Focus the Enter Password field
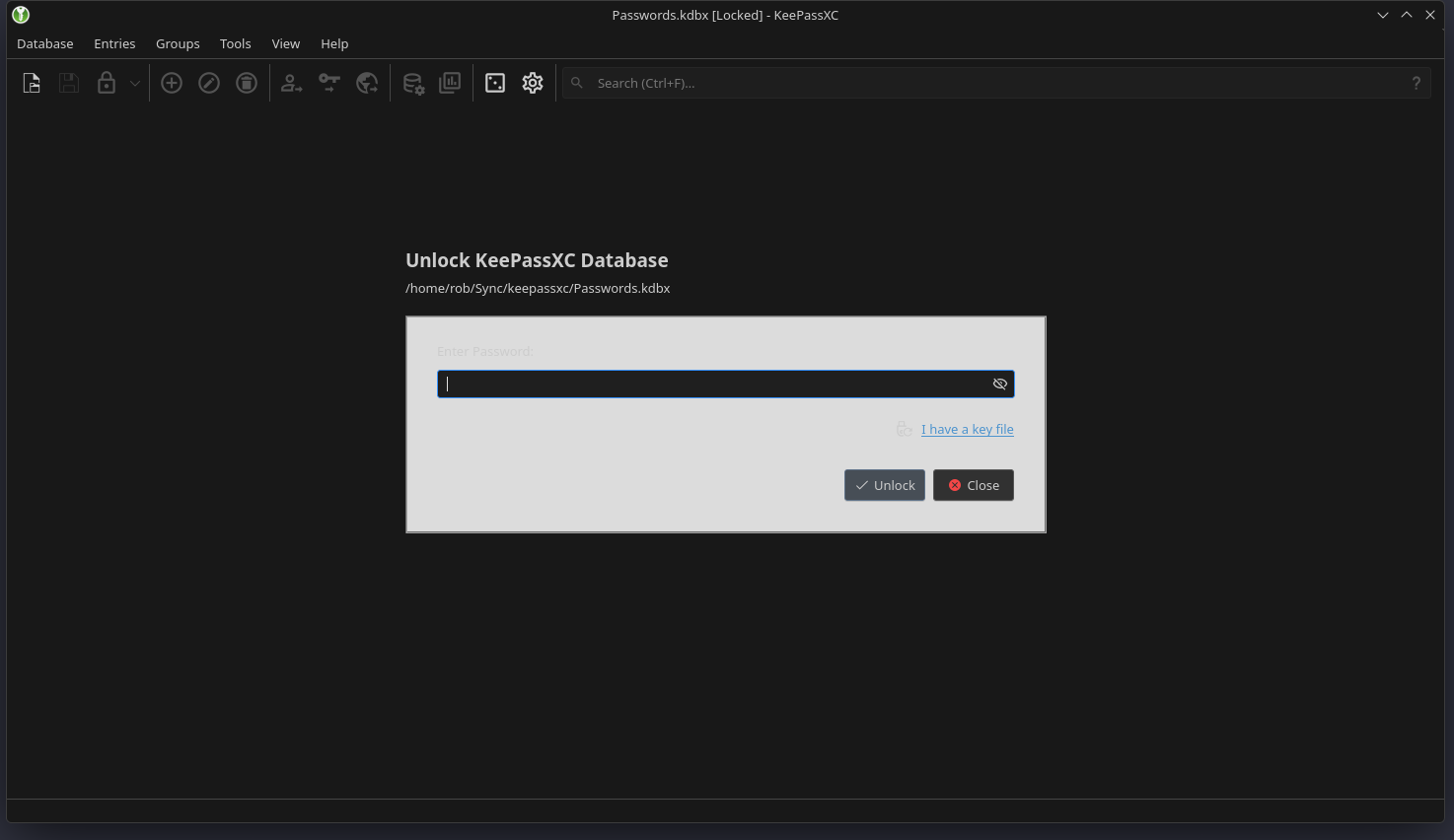This screenshot has height=840, width=1454. tap(710, 385)
